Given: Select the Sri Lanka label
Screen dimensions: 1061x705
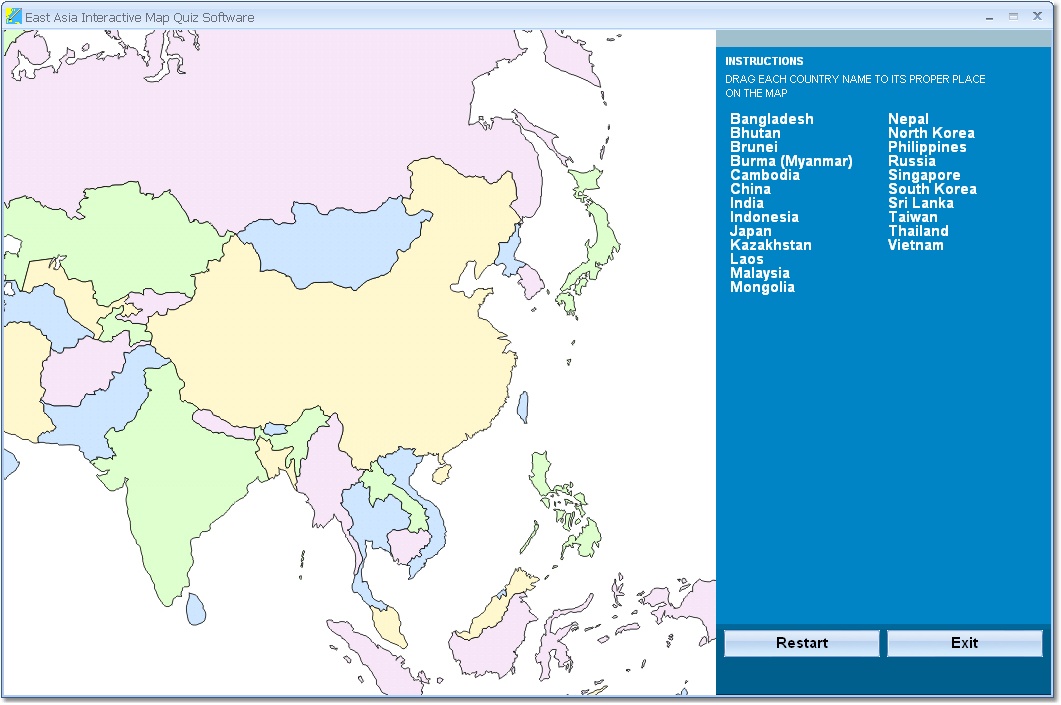Looking at the screenshot, I should 920,203.
